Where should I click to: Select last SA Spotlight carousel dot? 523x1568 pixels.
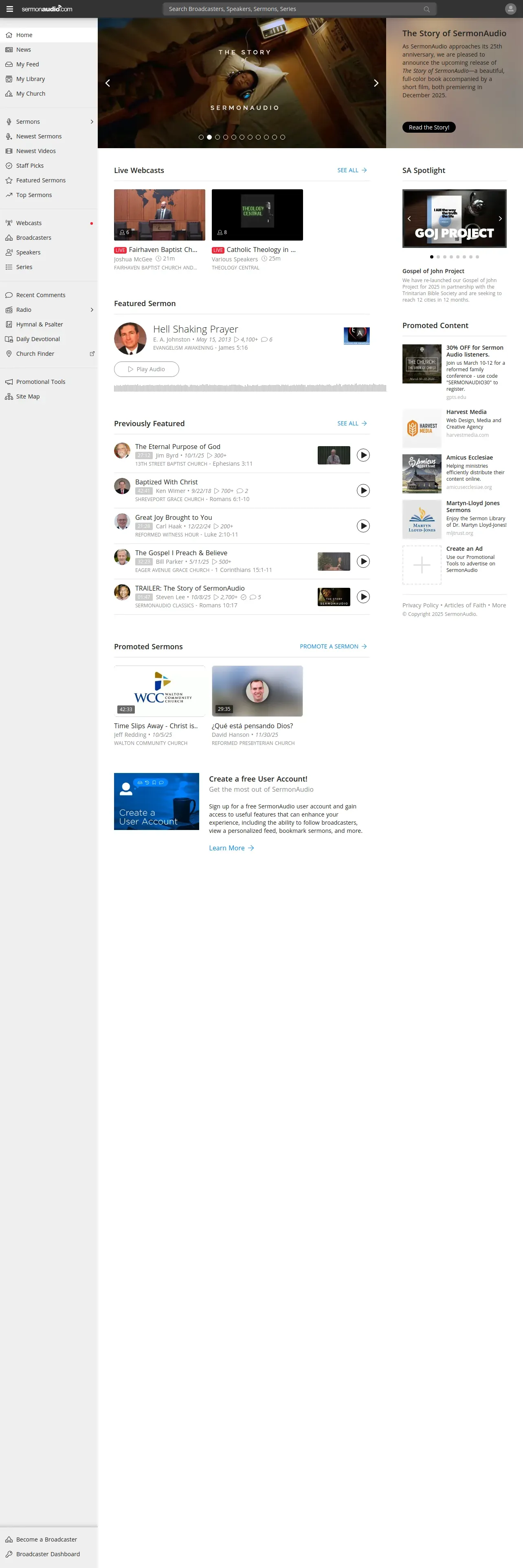click(477, 257)
